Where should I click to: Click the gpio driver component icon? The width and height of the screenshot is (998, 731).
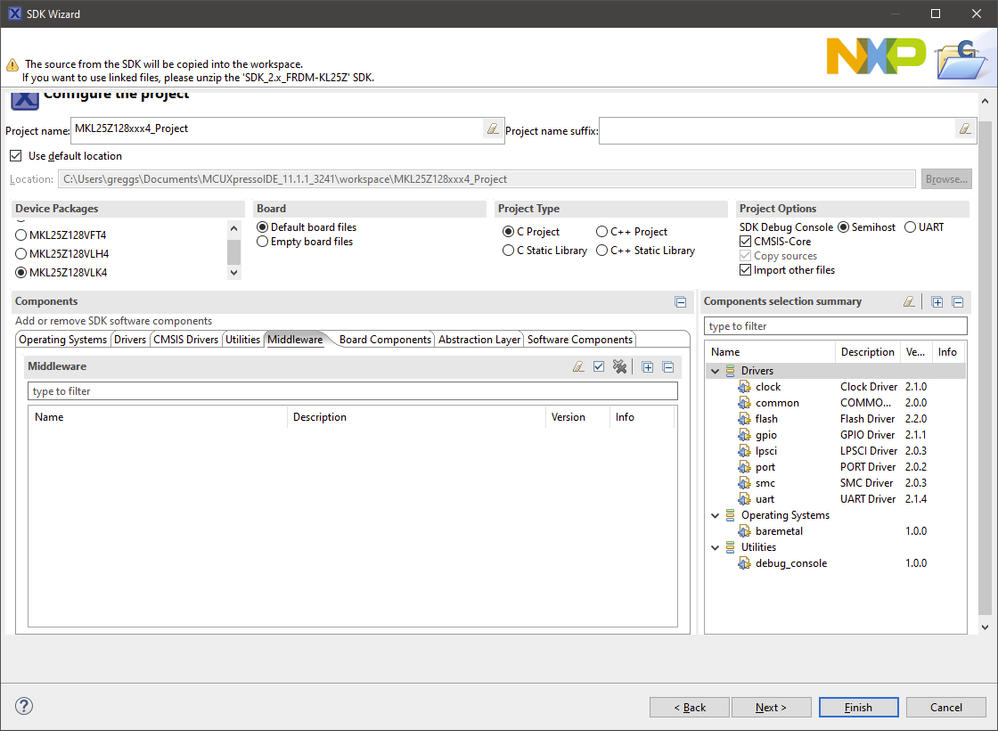744,435
